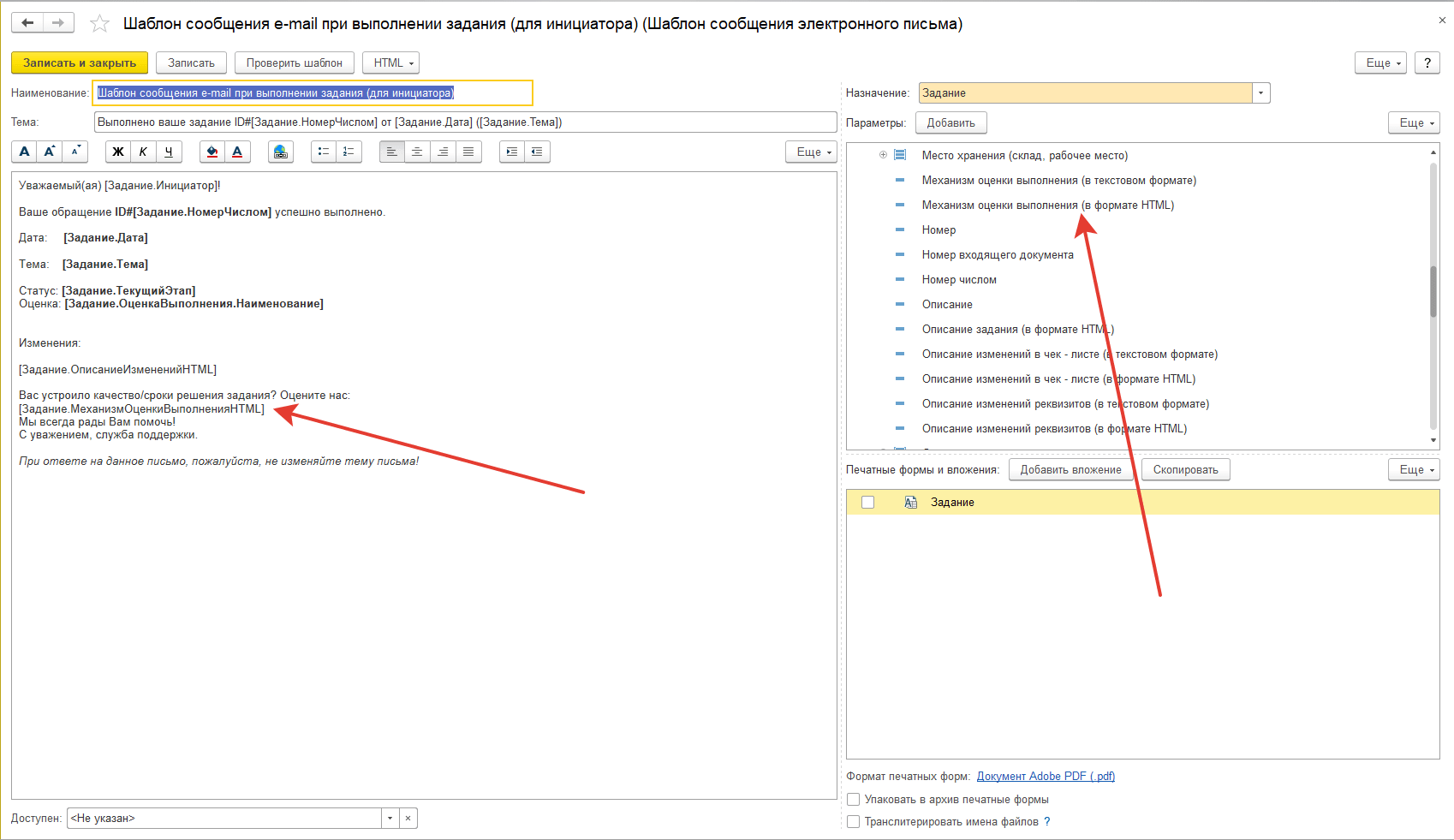Click Записать и закрыть button
The image size is (1454, 840).
click(79, 63)
